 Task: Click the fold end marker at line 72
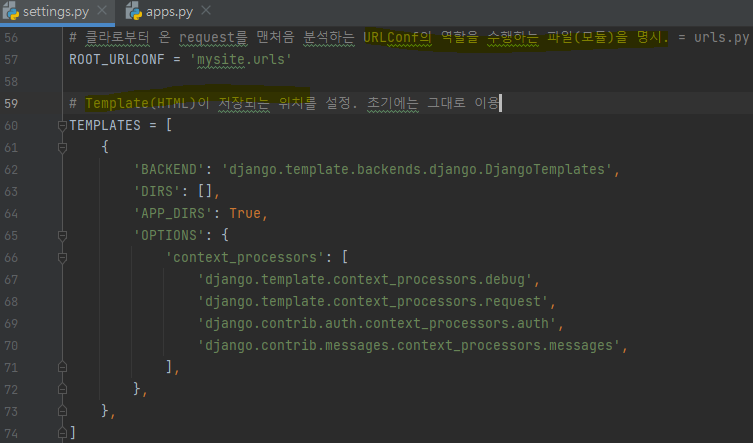point(62,389)
